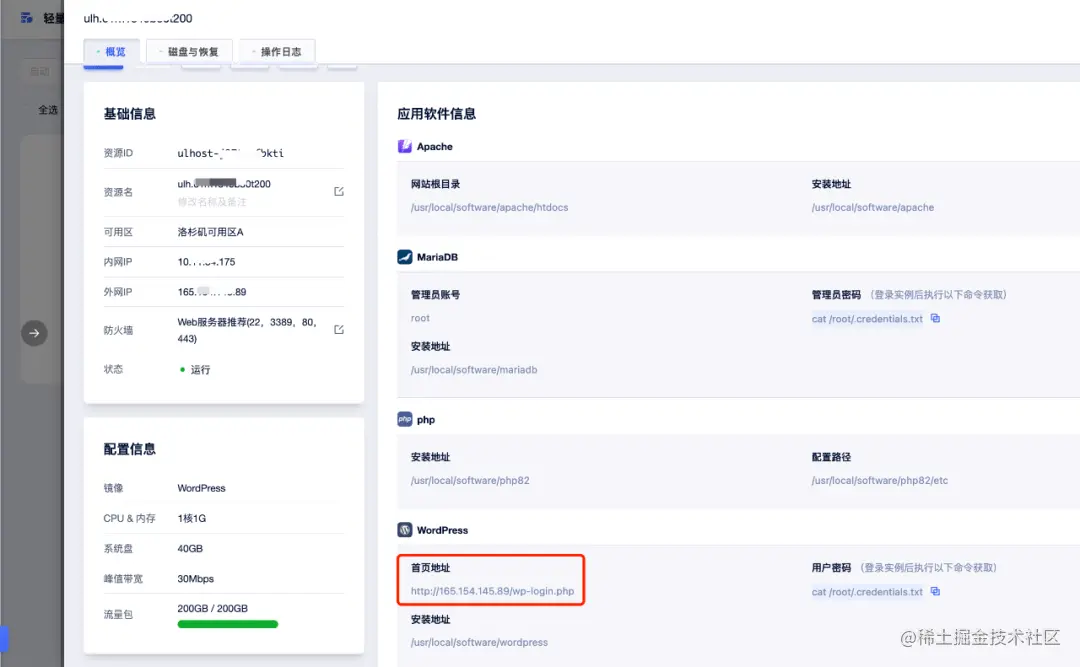
Task: Click the 40GB system disk value
Action: tap(190, 548)
